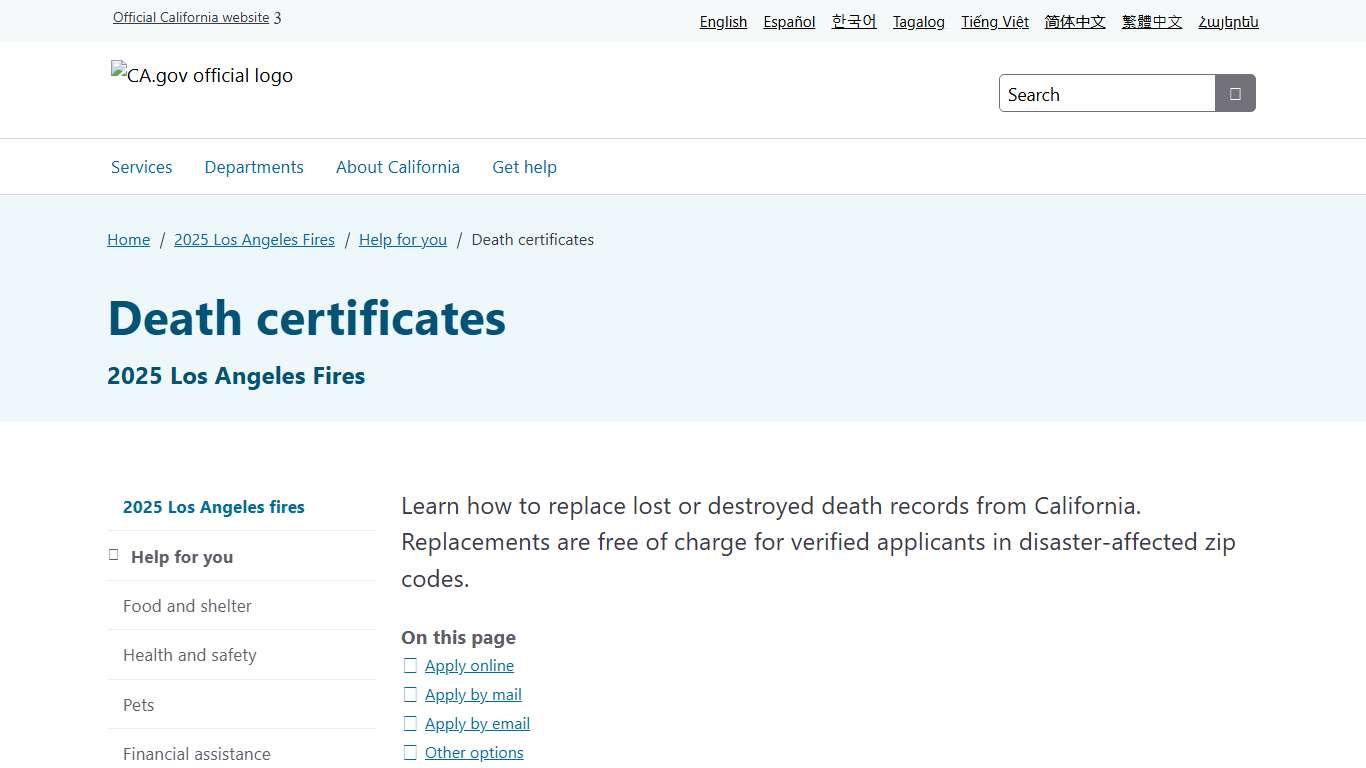Open the Get help section
This screenshot has width=1366, height=768.
coord(524,167)
